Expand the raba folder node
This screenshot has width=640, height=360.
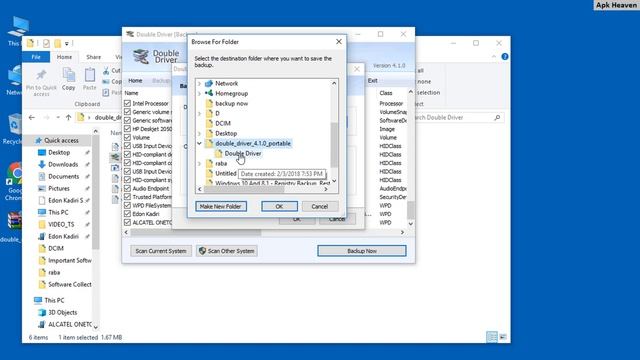pos(200,164)
